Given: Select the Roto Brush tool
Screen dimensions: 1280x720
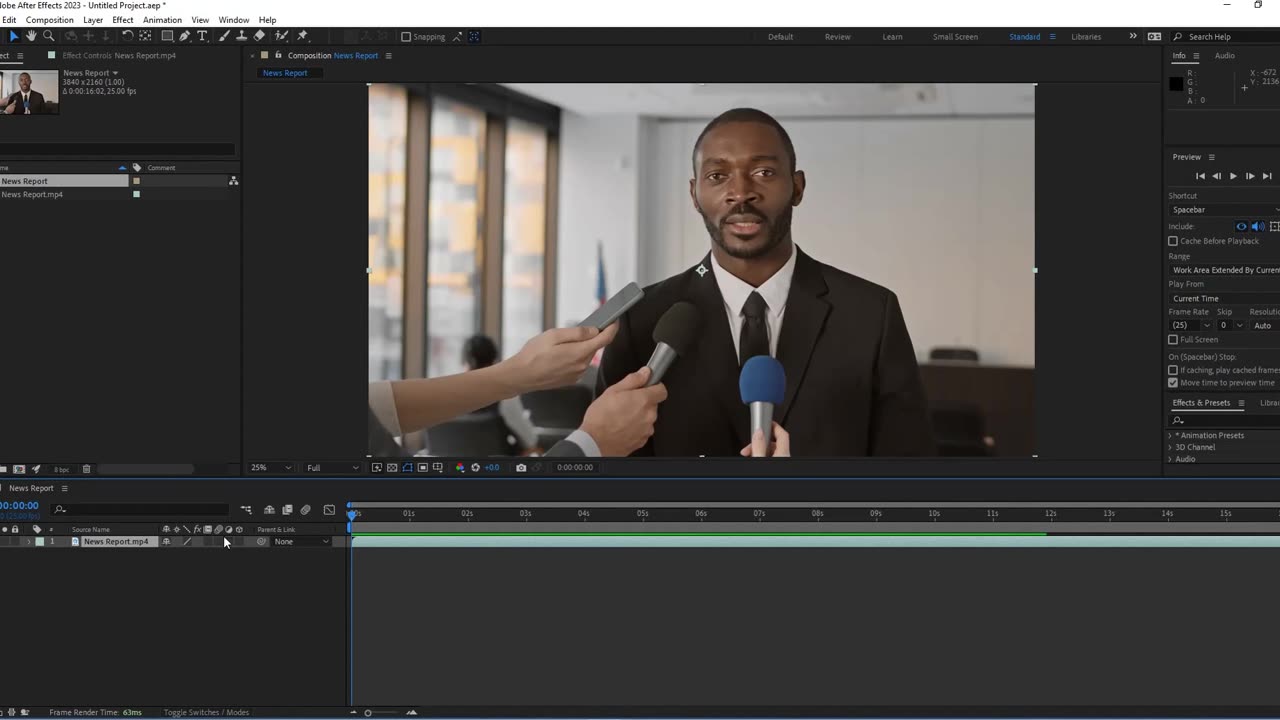Looking at the screenshot, I should click(282, 36).
